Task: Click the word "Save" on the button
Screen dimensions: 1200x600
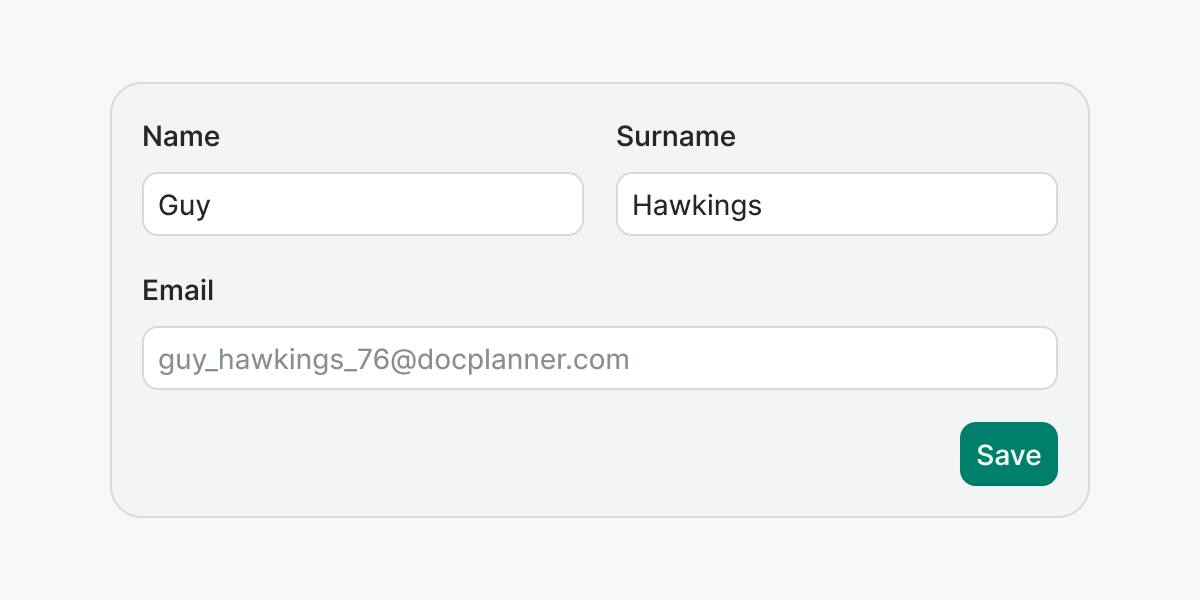Action: tap(1009, 455)
